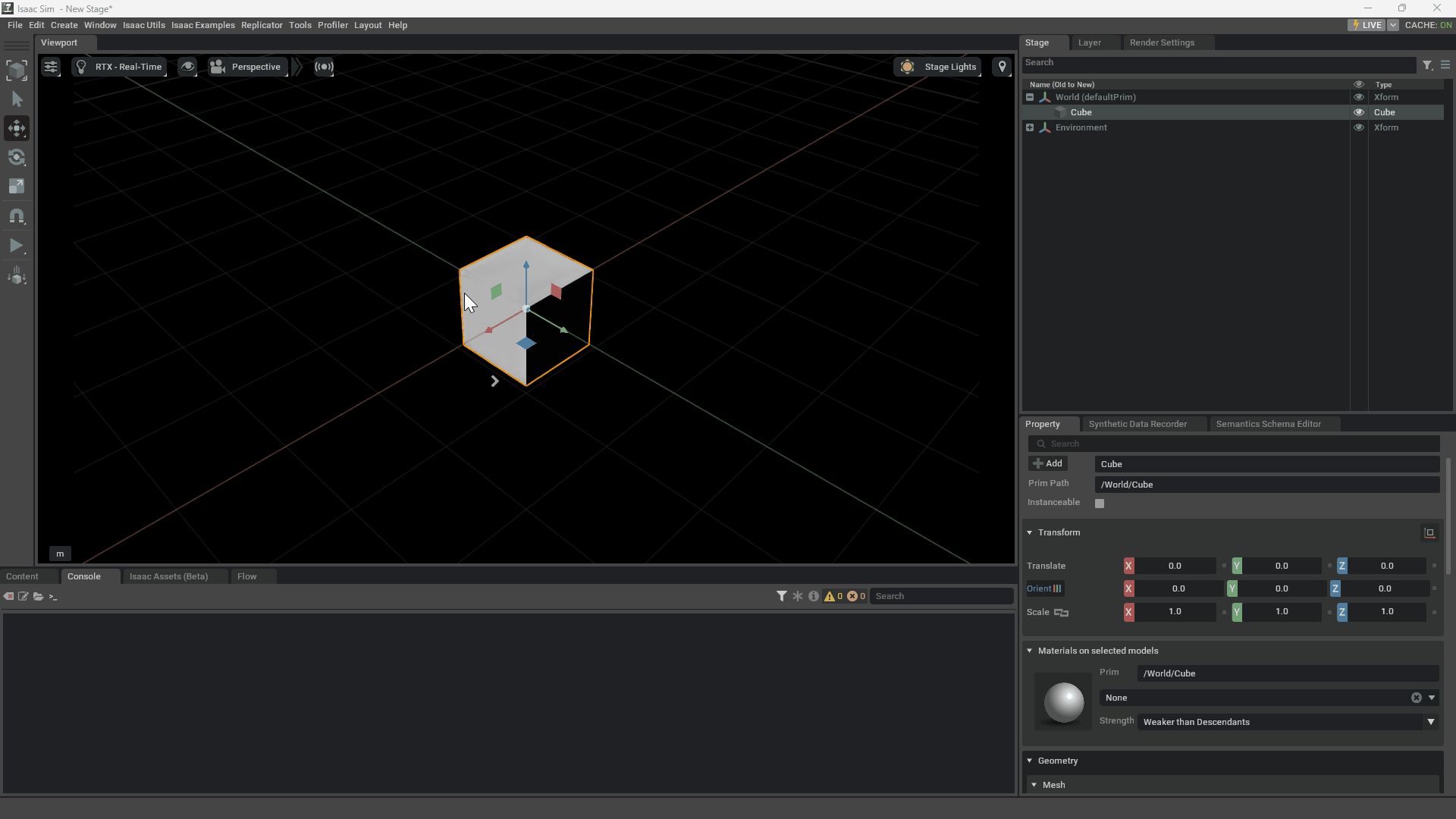Toggle visibility eye icon for Environment prim
Viewport: 1456px width, 819px height.
1358,127
